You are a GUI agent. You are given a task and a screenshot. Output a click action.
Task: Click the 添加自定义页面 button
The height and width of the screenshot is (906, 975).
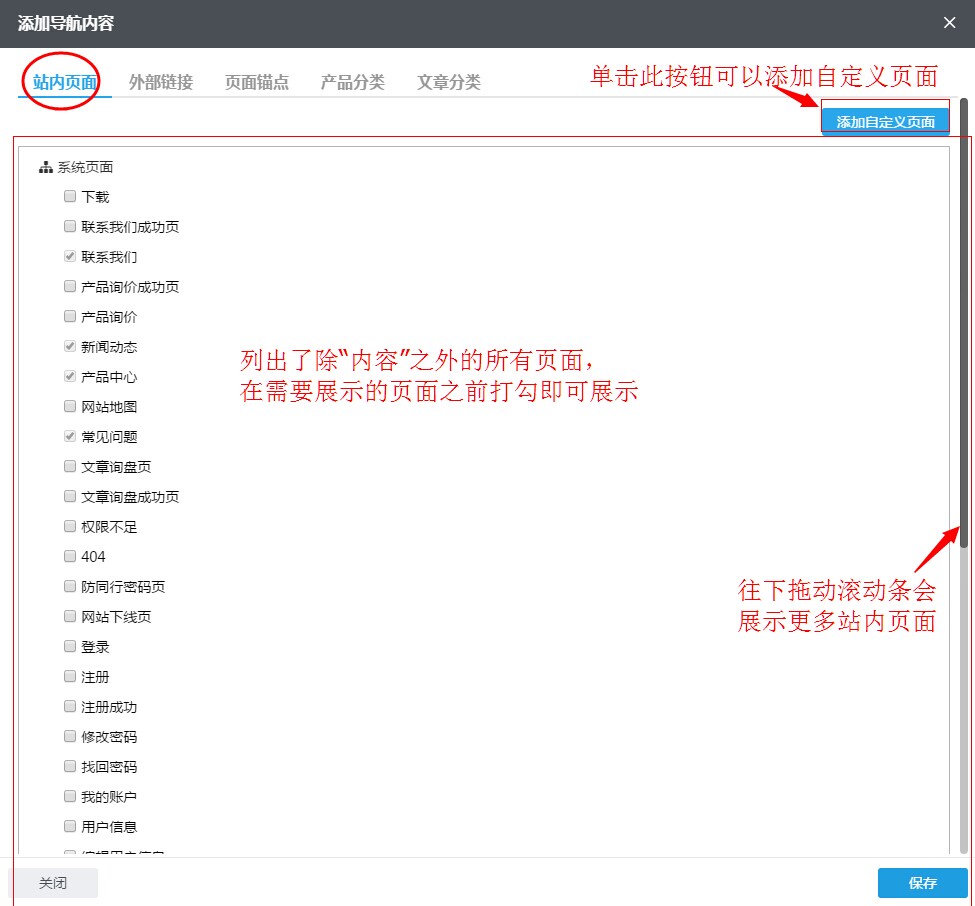coord(884,119)
